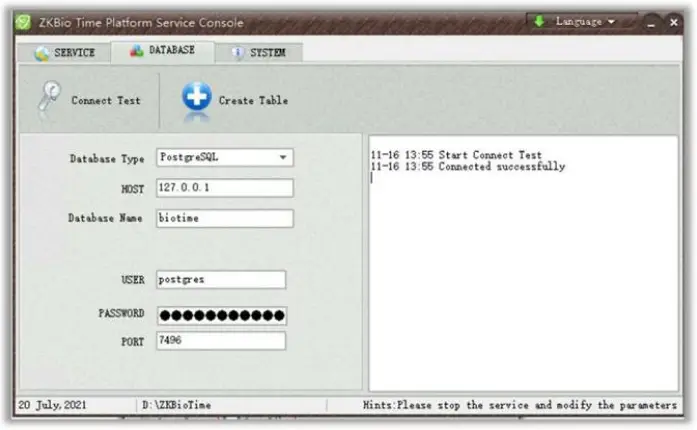Close the Service Console window

tap(674, 22)
